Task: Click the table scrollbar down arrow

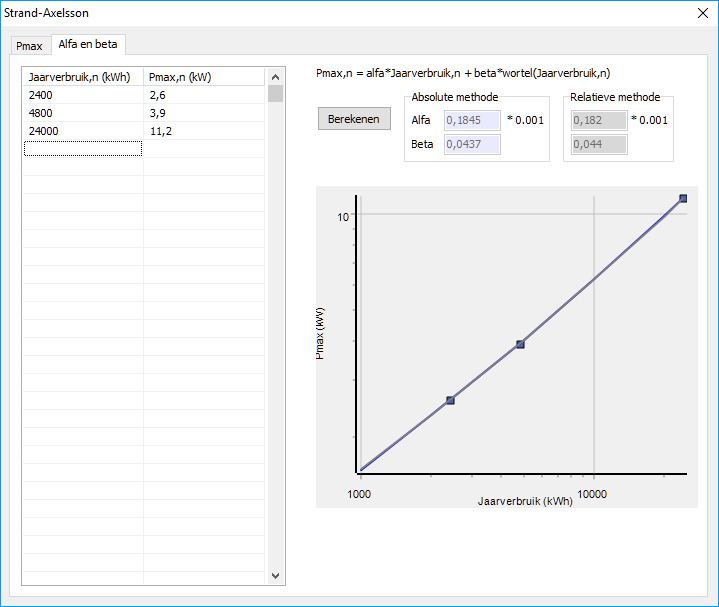Action: click(276, 576)
